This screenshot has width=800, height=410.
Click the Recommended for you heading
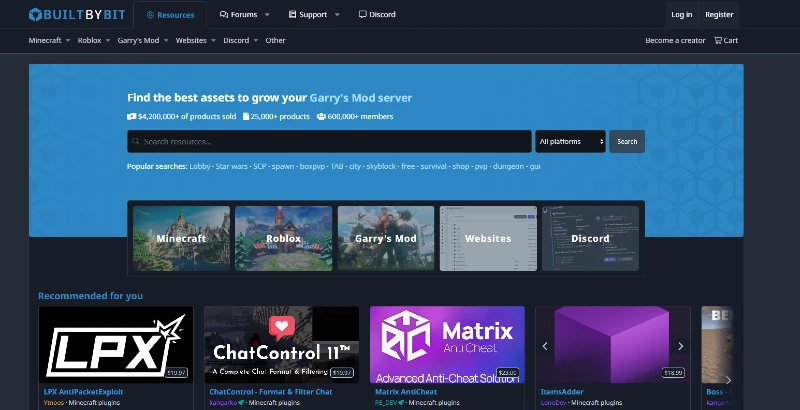click(x=90, y=296)
